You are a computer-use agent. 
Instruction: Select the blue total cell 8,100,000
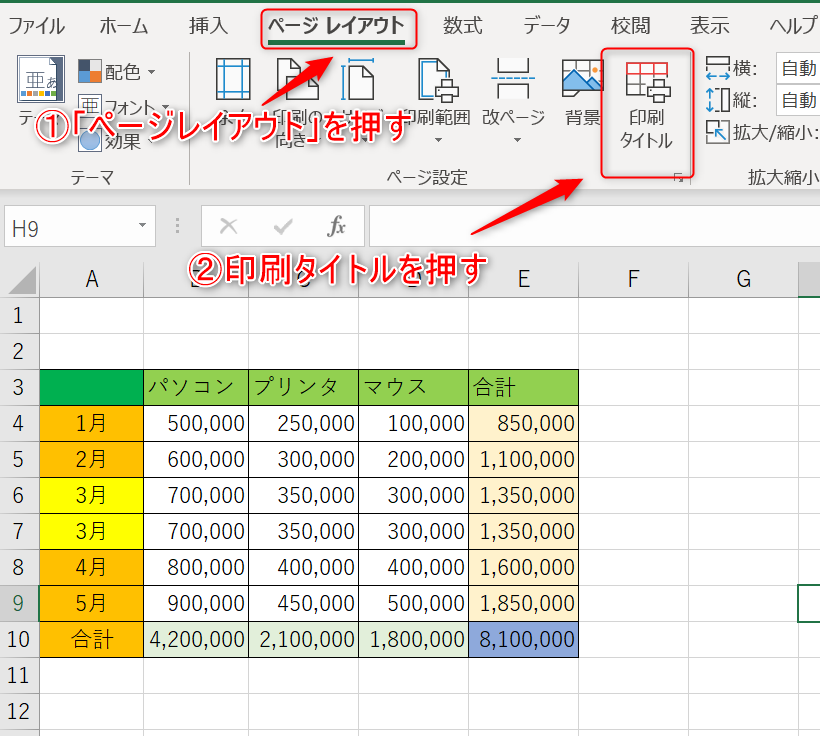pyautogui.click(x=523, y=640)
